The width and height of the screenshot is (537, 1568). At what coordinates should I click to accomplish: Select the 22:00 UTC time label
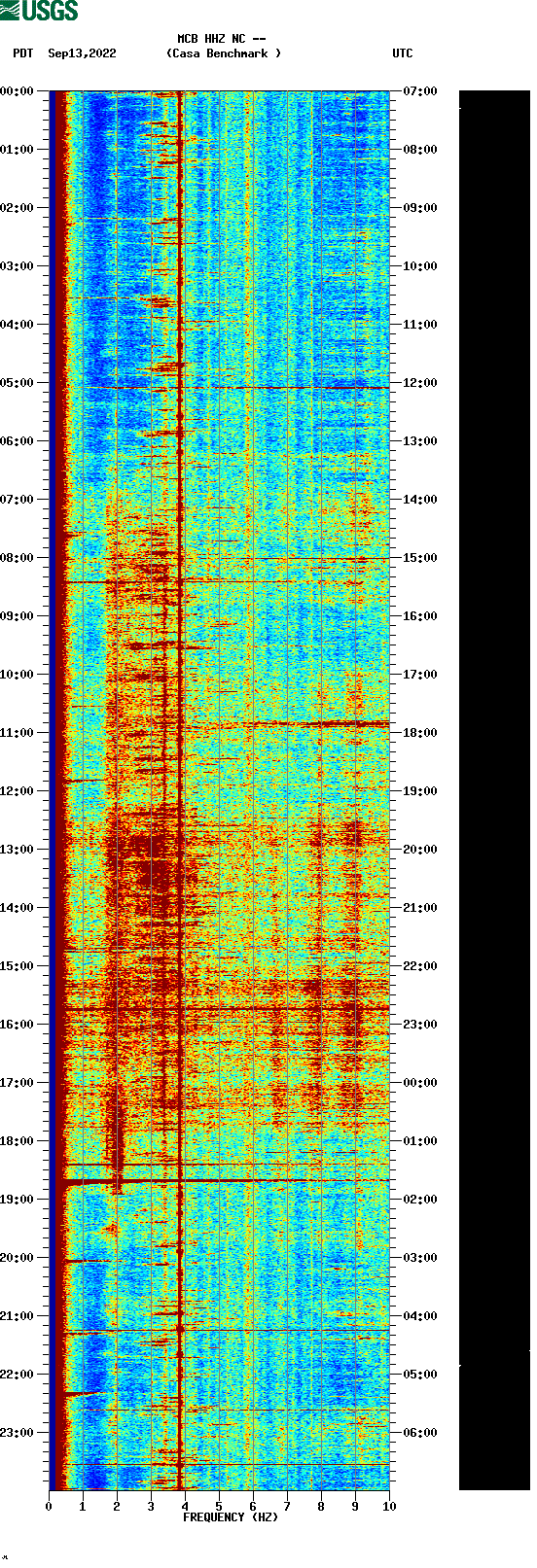(x=420, y=966)
